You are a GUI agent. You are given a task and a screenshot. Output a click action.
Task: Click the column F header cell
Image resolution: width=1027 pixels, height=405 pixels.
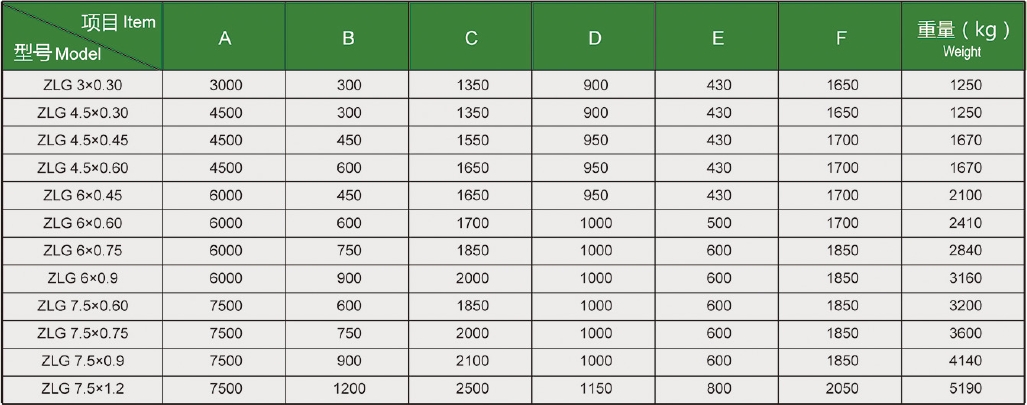[841, 36]
